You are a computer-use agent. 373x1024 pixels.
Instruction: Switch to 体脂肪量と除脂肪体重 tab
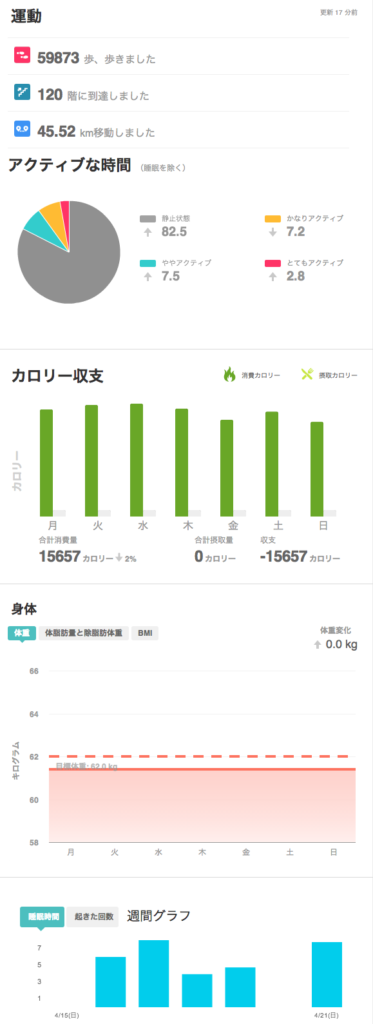pos(84,633)
